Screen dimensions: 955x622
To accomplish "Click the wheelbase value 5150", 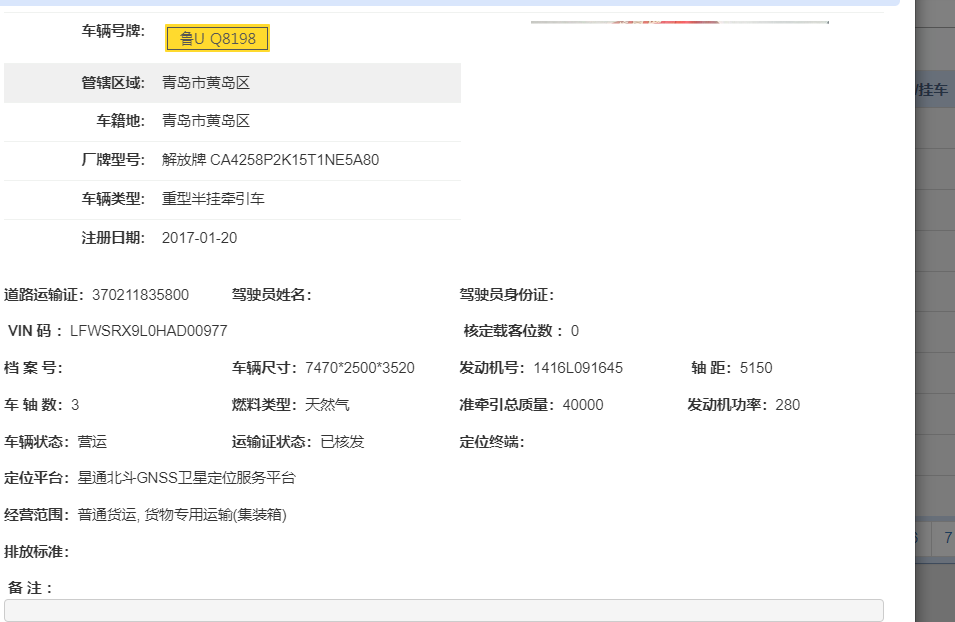I will 756,368.
